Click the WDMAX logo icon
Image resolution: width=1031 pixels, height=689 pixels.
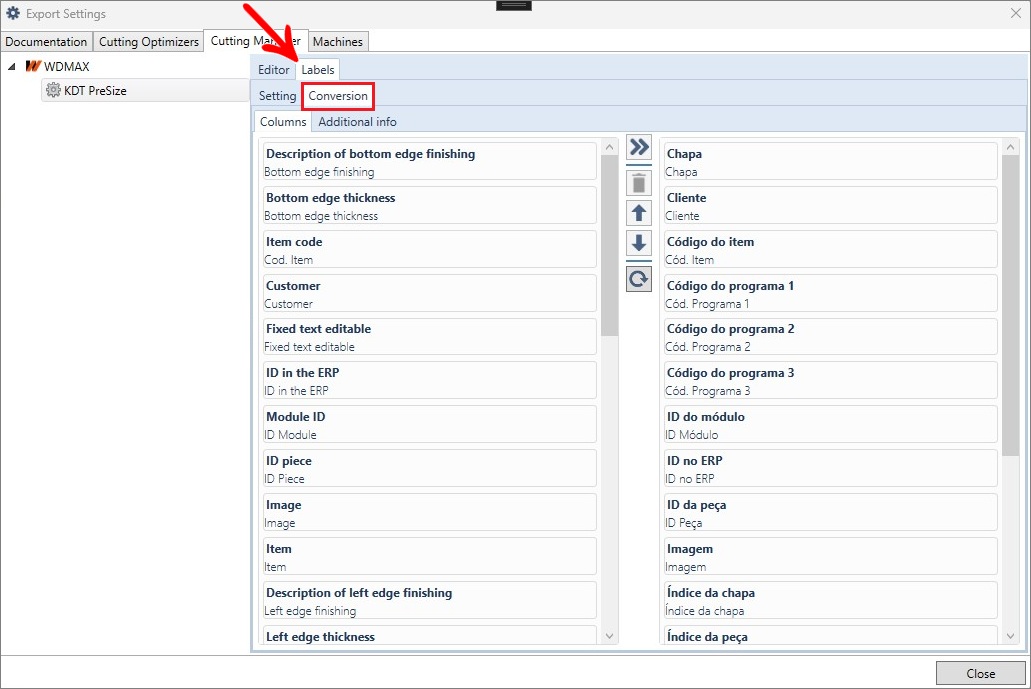click(x=34, y=66)
